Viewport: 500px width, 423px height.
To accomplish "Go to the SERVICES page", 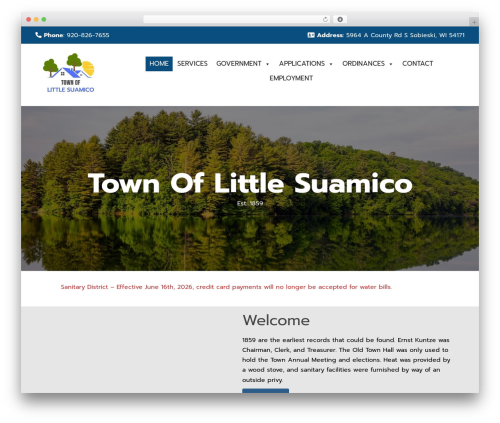I will (192, 64).
